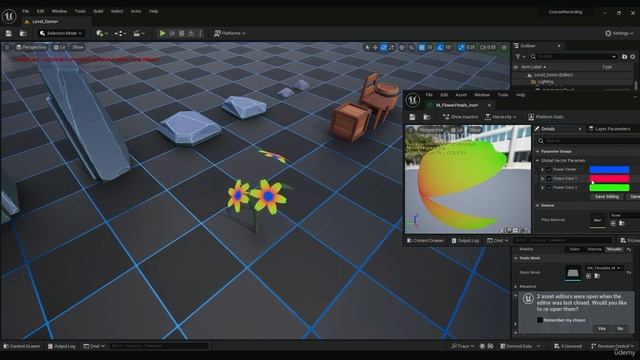Click the Save Sibling button
640x360 pixels.
point(607,197)
